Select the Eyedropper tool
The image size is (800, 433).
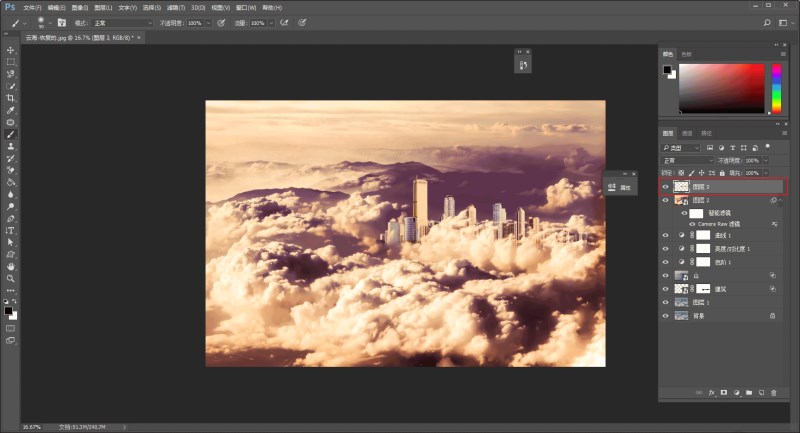pos(11,110)
